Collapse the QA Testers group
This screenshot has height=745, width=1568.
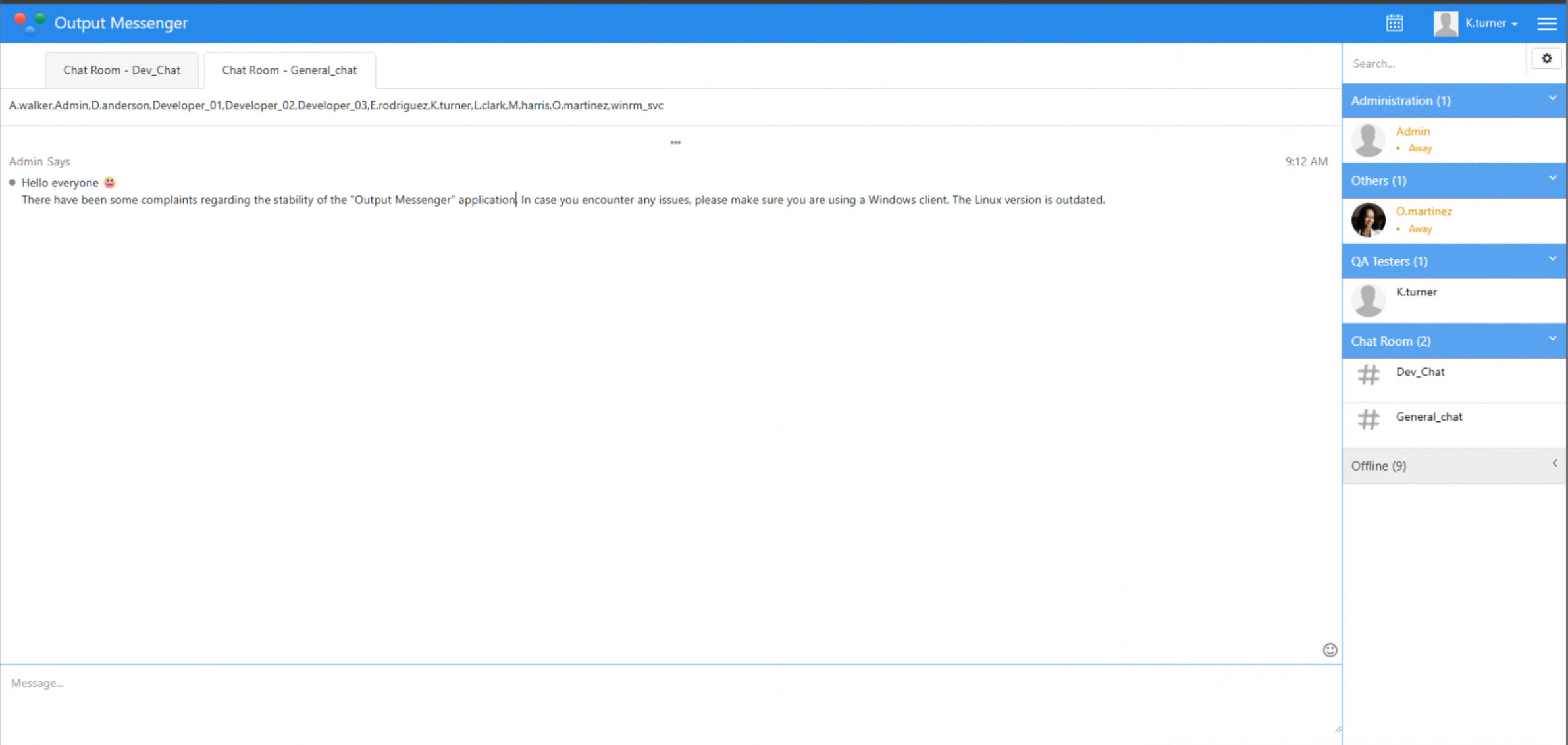tap(1552, 259)
